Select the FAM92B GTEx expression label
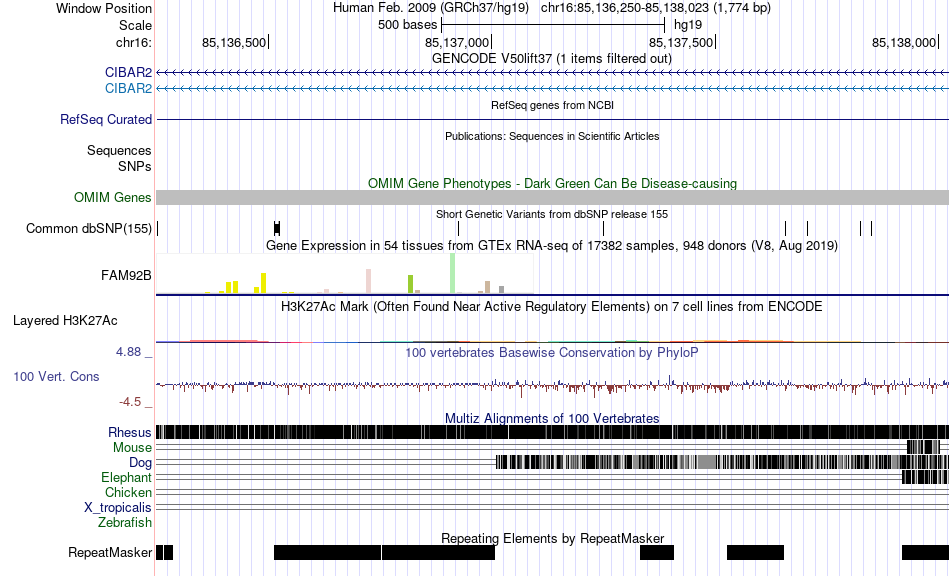The height and width of the screenshot is (576, 950). 126,276
